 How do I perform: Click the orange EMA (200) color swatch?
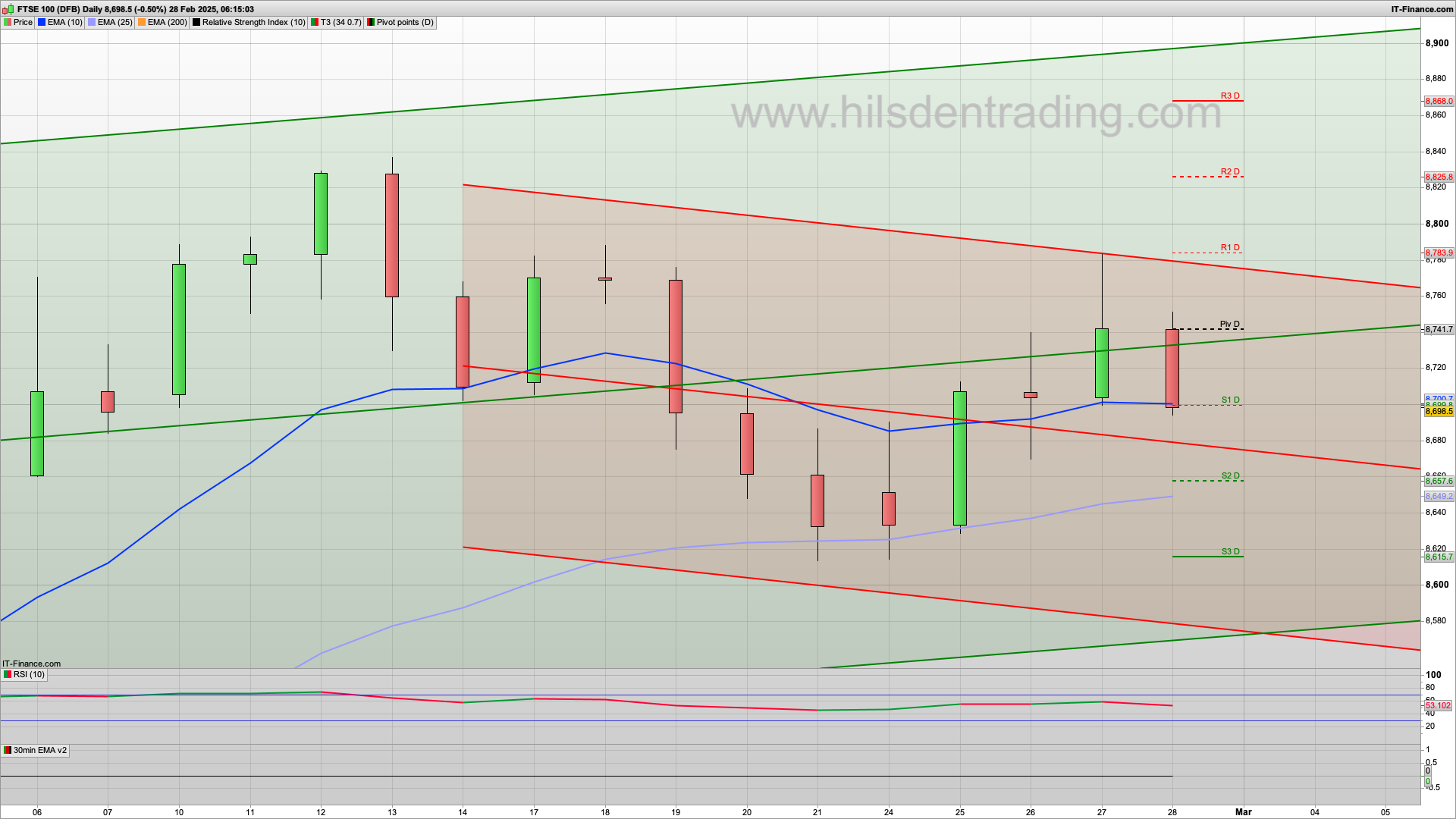(x=143, y=23)
